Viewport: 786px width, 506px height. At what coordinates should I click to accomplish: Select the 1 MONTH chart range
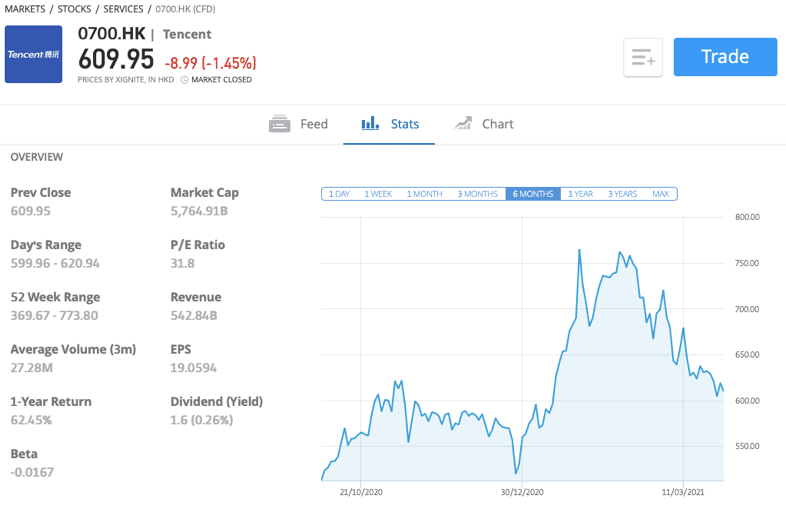(x=425, y=194)
